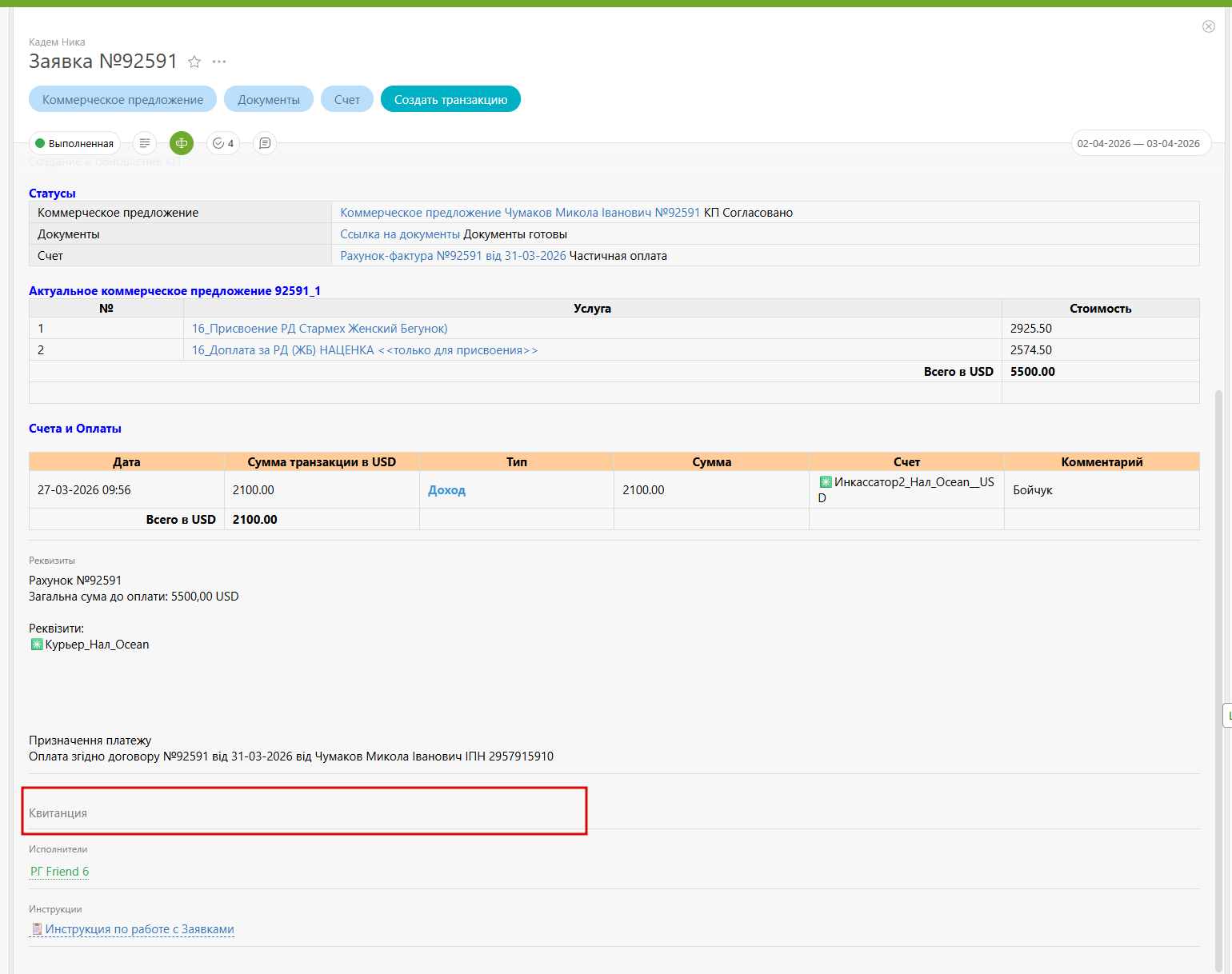Click the Комментарий column header
This screenshot has height=974, width=1232.
coord(1102,462)
